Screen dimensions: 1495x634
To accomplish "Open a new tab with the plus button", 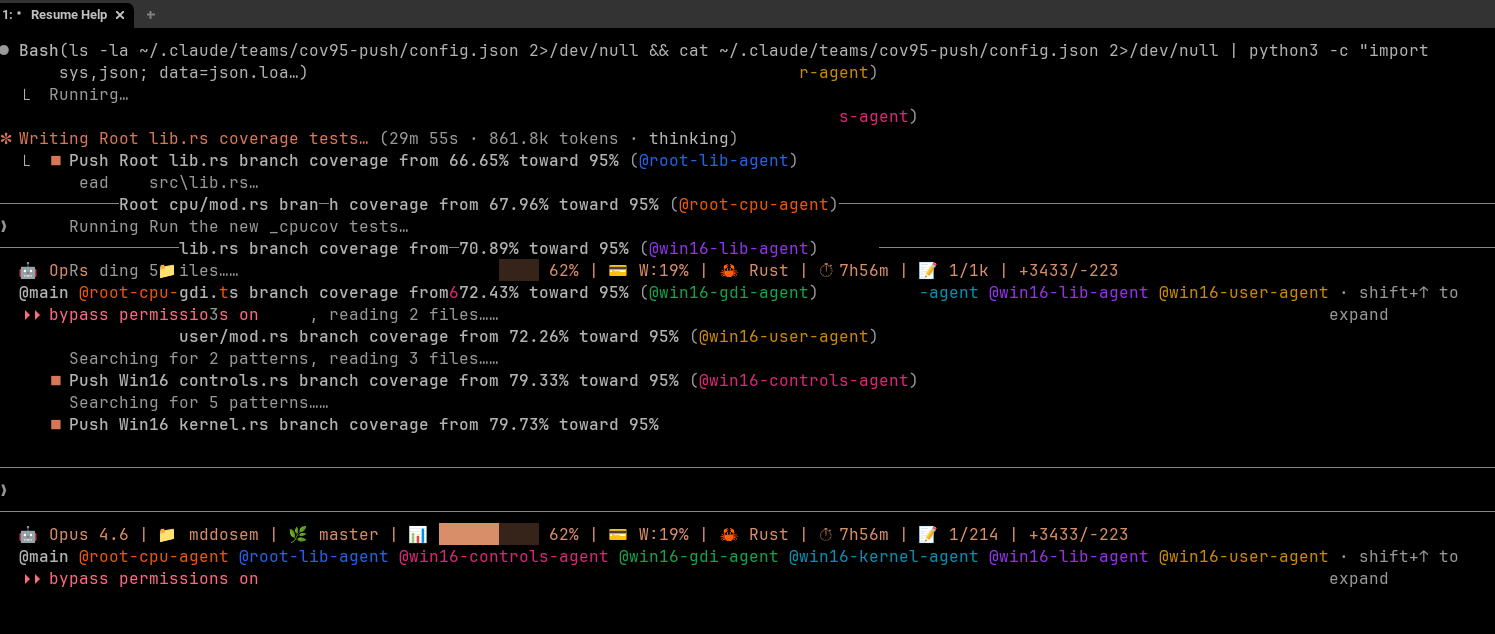I will 150,15.
